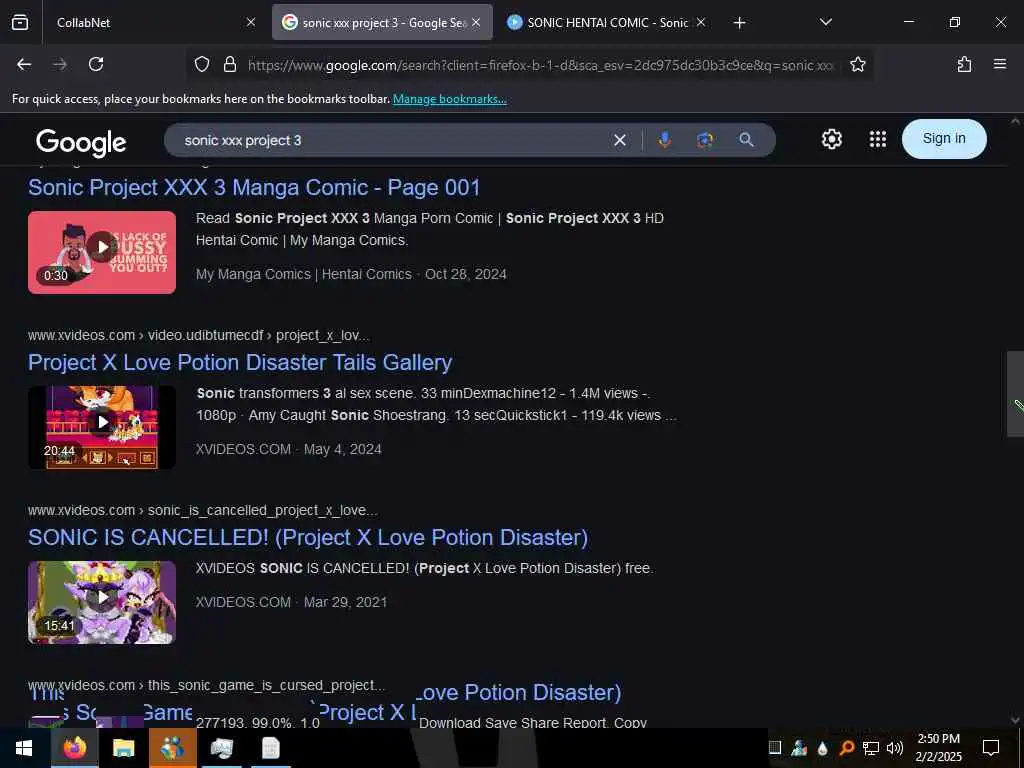The height and width of the screenshot is (768, 1024).
Task: Open the Firefox application menu
Action: click(x=1000, y=64)
